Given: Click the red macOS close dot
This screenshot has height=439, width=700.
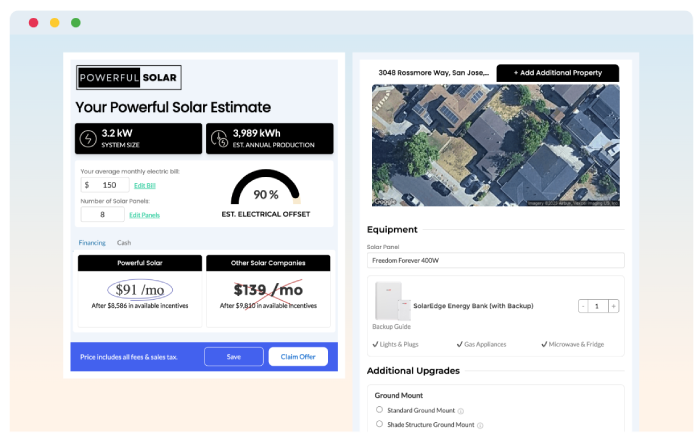Looking at the screenshot, I should (33, 22).
